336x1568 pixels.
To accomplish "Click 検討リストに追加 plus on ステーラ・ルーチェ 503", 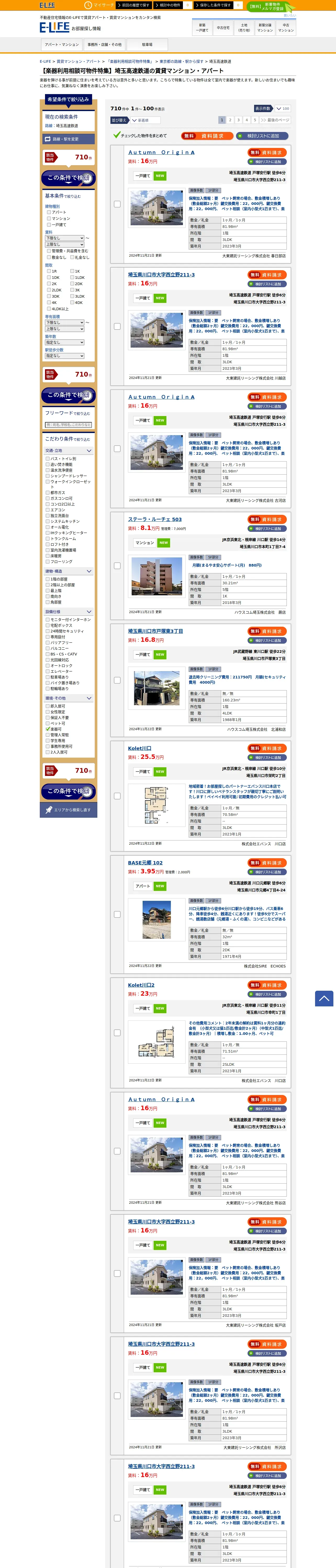I will (x=251, y=528).
